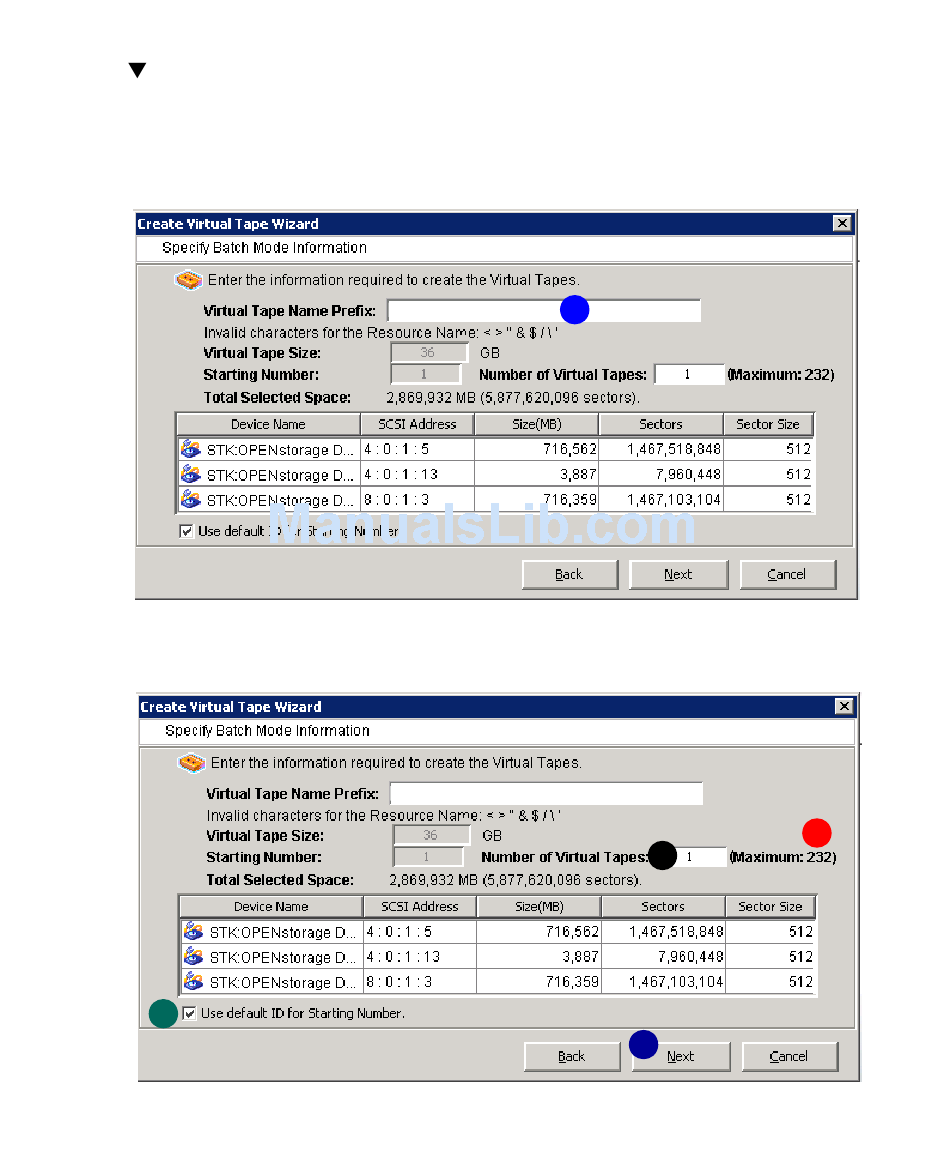Image resolution: width=950 pixels, height=1157 pixels.
Task: Sort by Sectors column in lower wizard
Action: tap(663, 907)
